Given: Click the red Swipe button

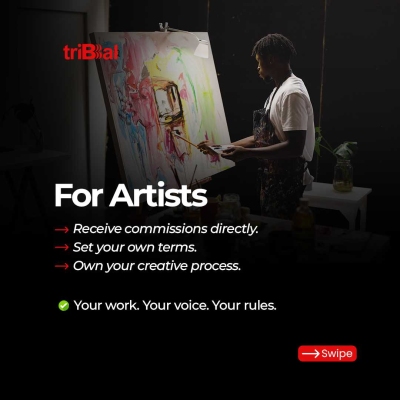Looking at the screenshot, I should (x=327, y=353).
